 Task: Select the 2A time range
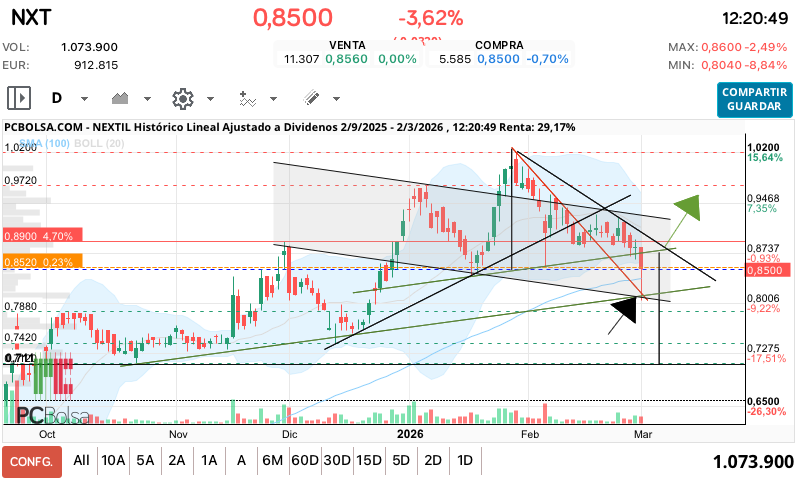point(177,460)
